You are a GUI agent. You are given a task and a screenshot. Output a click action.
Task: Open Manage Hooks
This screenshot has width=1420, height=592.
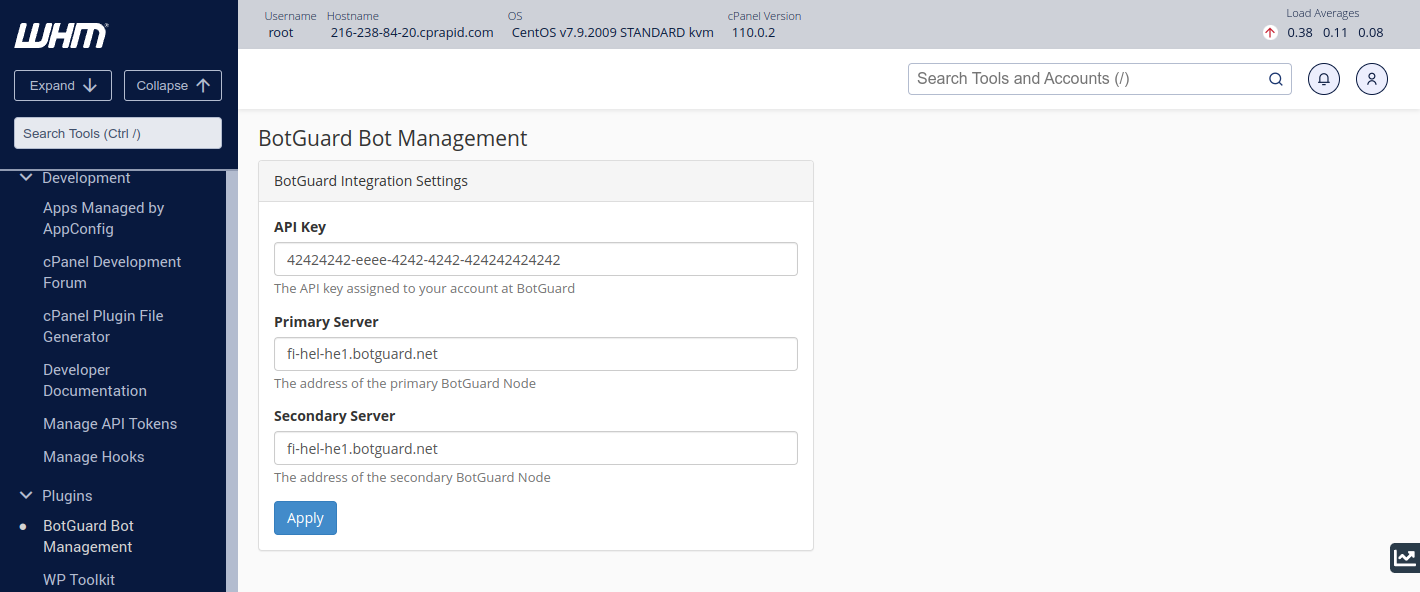94,457
